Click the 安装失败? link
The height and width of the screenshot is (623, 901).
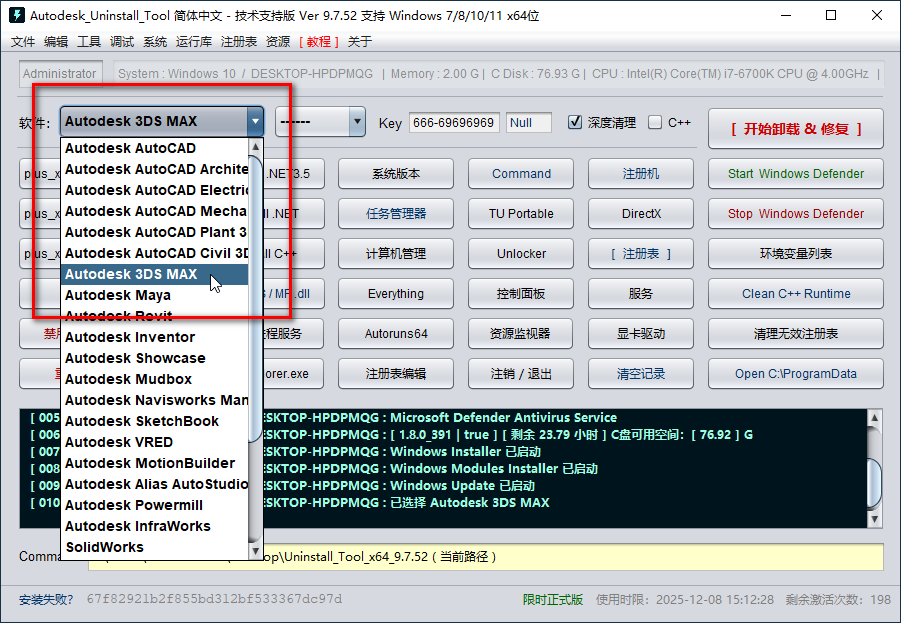[46, 599]
